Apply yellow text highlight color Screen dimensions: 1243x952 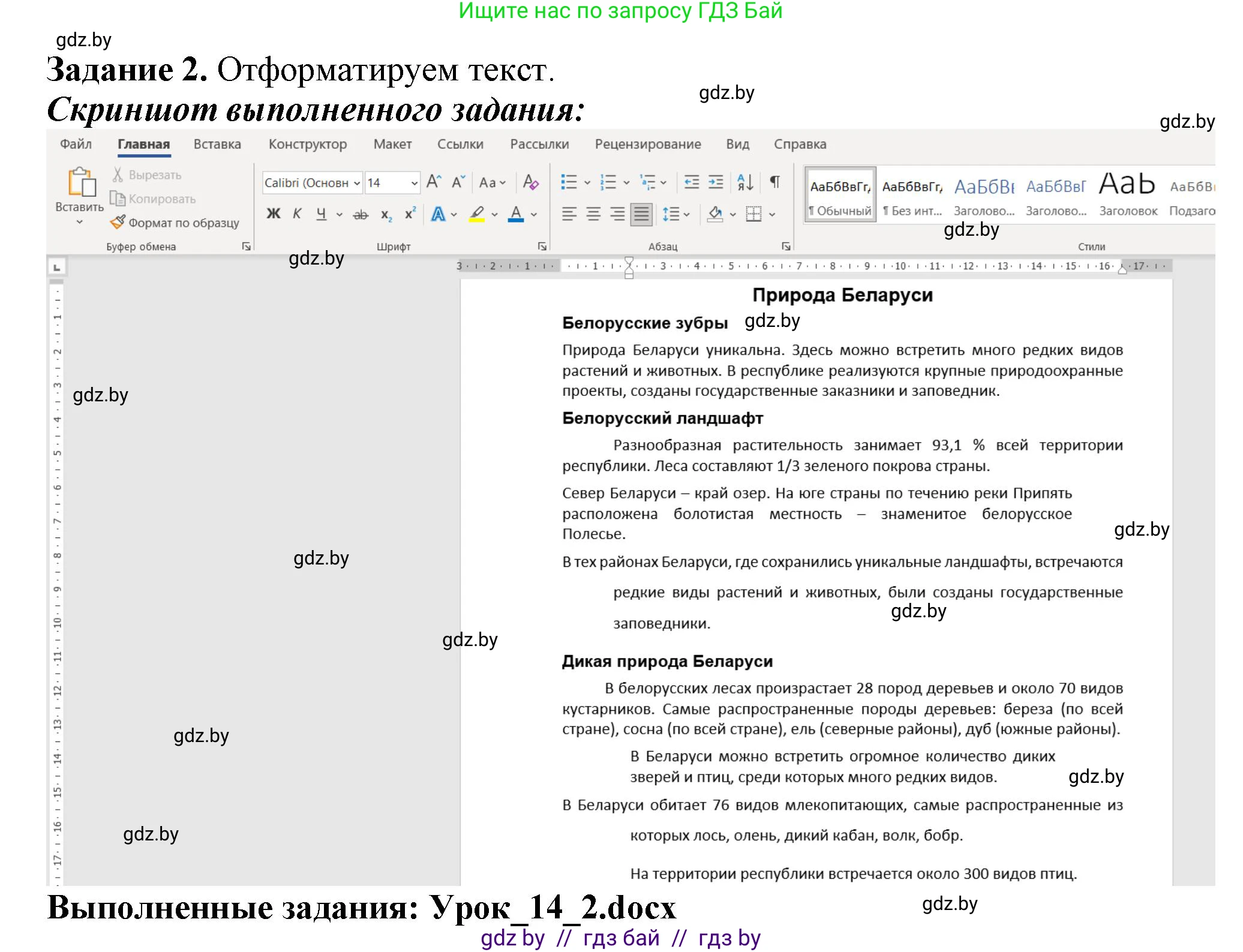pos(478,214)
